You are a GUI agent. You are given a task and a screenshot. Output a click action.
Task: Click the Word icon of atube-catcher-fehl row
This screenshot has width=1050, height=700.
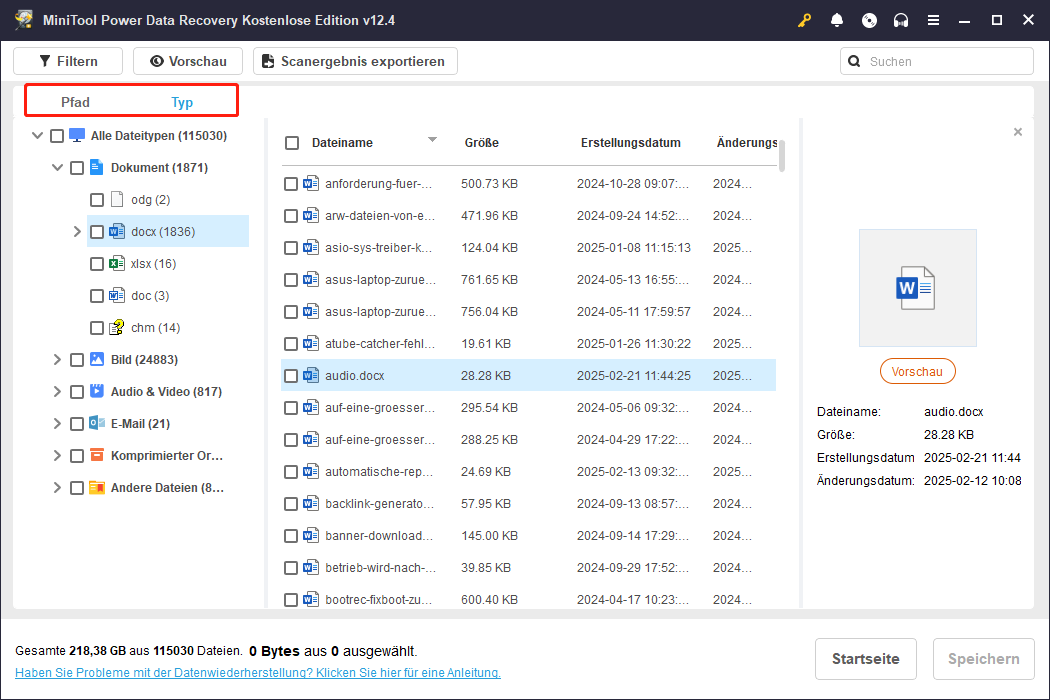point(311,344)
